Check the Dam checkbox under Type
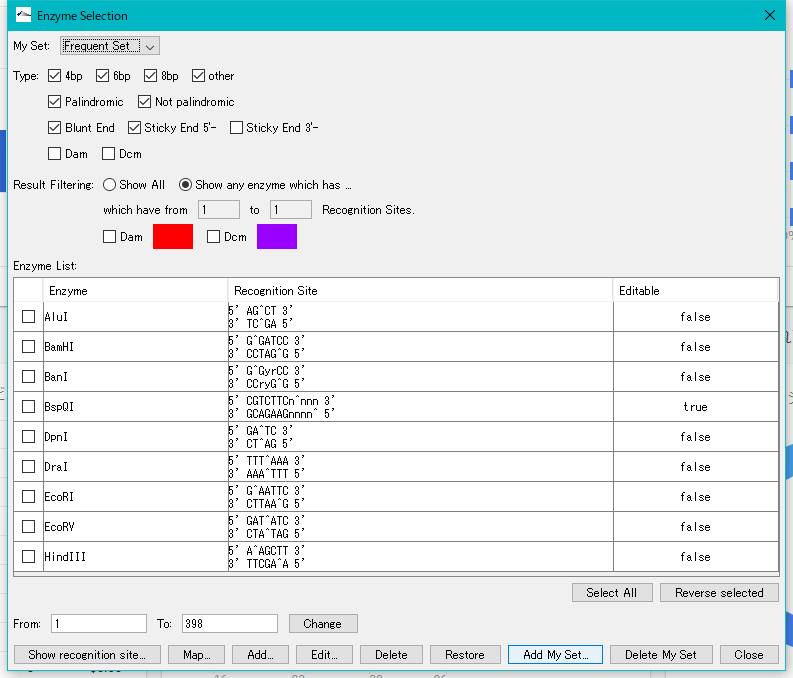 pyautogui.click(x=54, y=154)
